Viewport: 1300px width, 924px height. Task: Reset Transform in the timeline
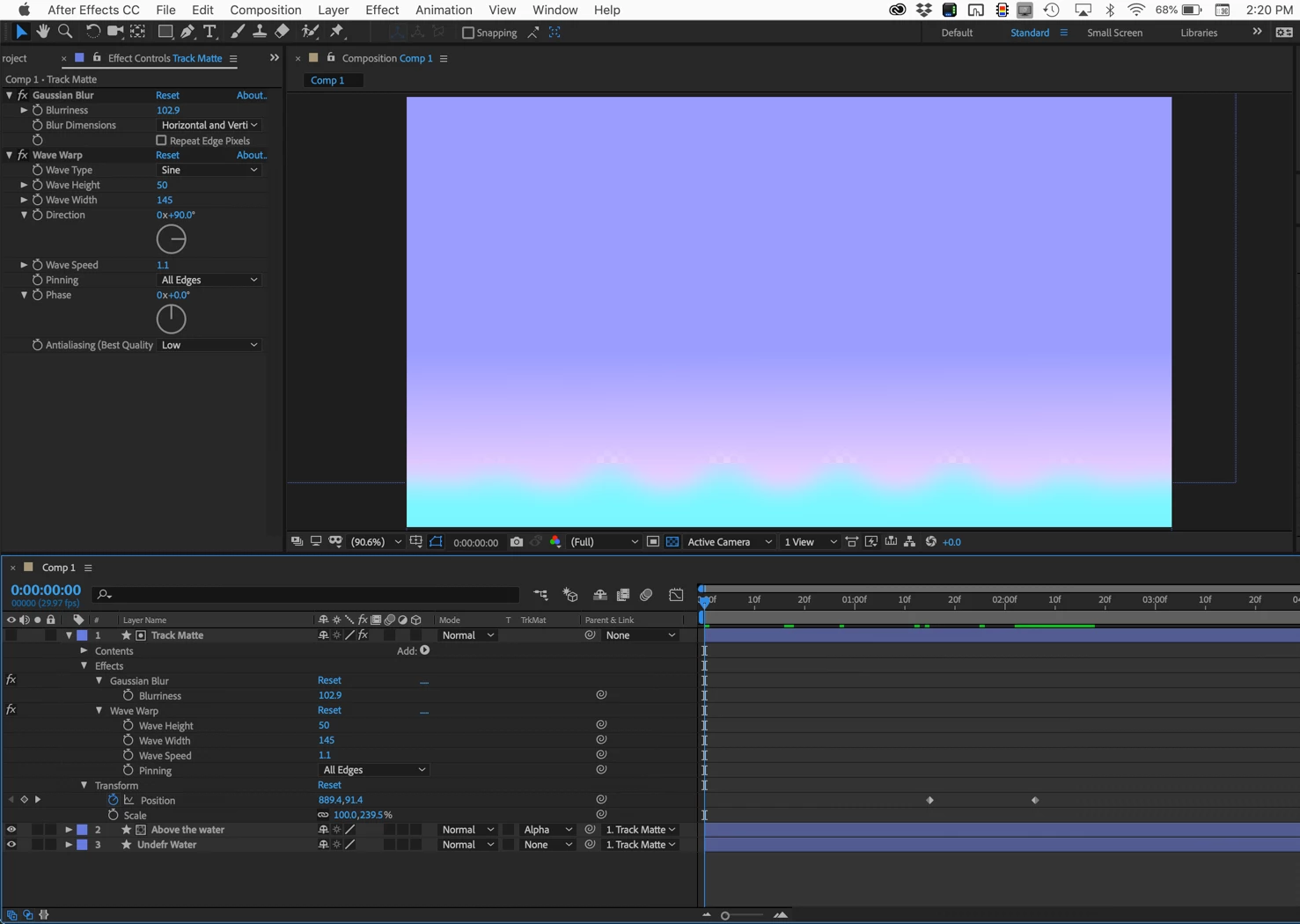point(329,785)
